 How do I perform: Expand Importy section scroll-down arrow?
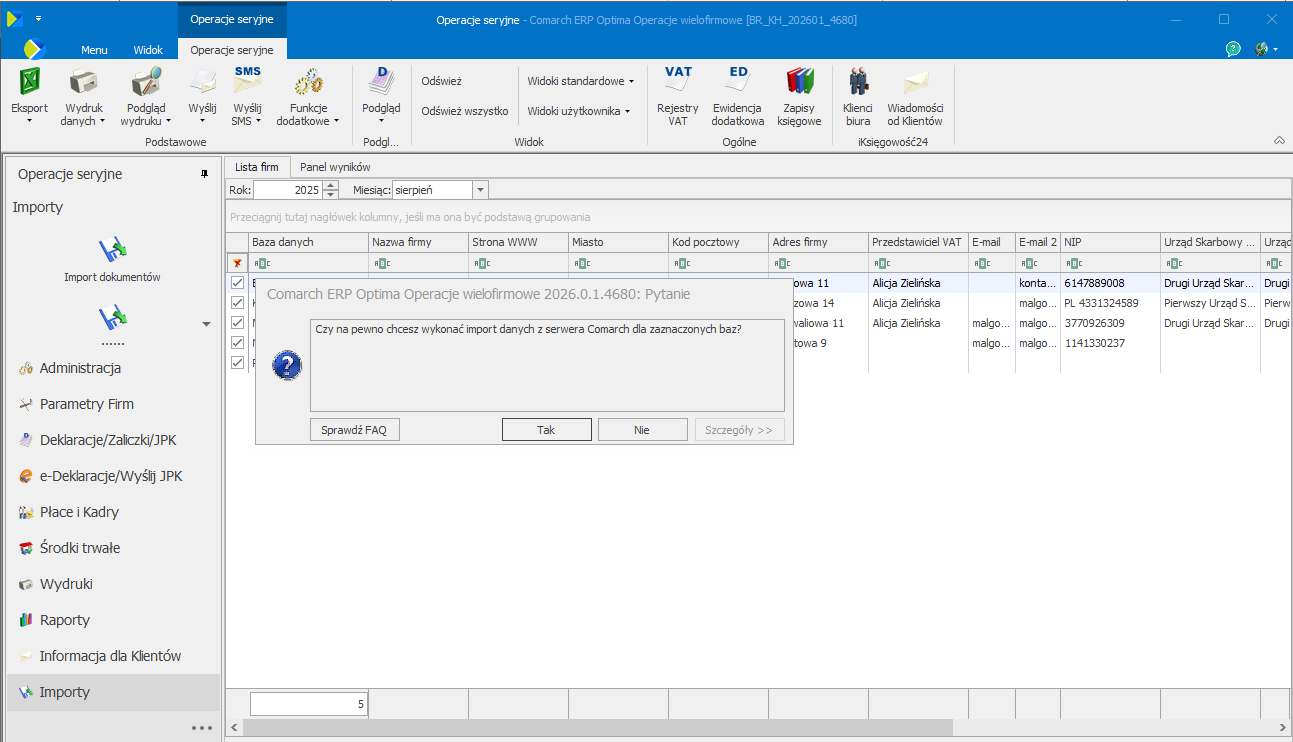click(x=207, y=324)
